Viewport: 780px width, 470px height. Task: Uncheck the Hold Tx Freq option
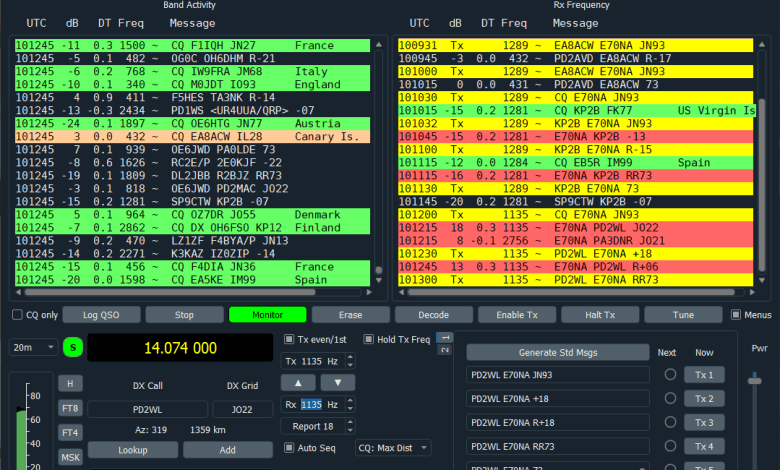click(x=368, y=339)
